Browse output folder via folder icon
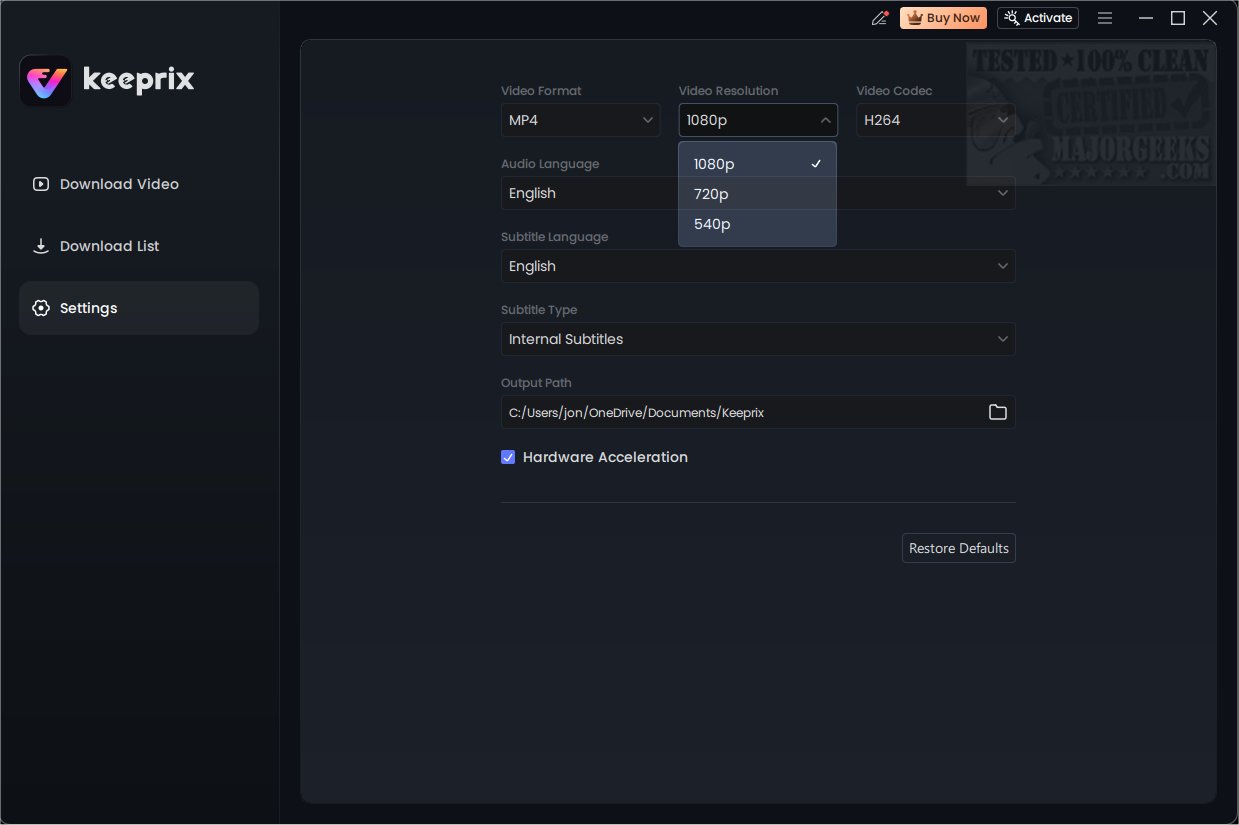The image size is (1239, 825). [997, 412]
